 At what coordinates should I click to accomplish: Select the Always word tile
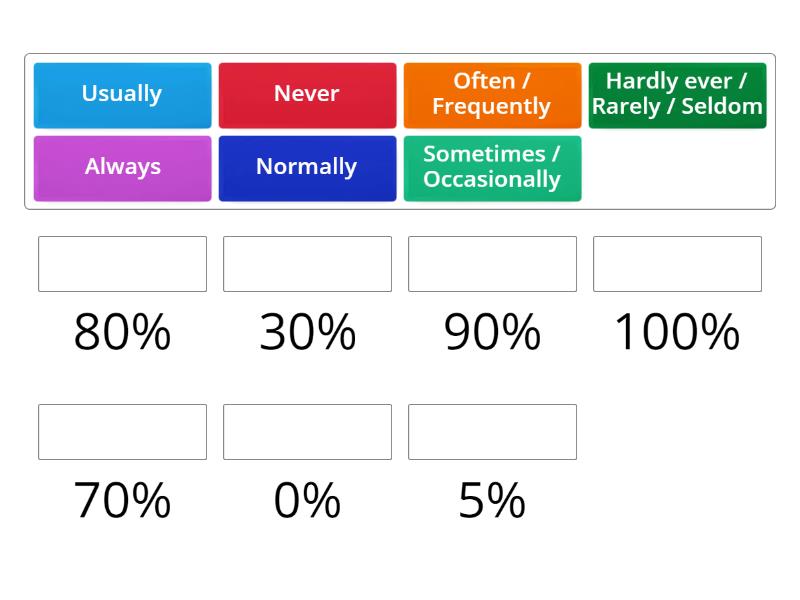[x=122, y=167]
